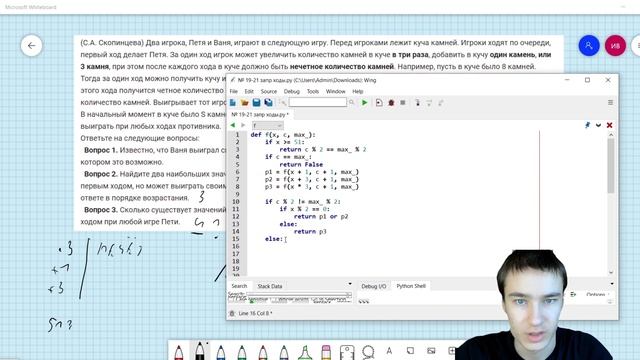Screen dimensions: 640x360
Task: Click the green Run debug arrow
Action: 364,103
